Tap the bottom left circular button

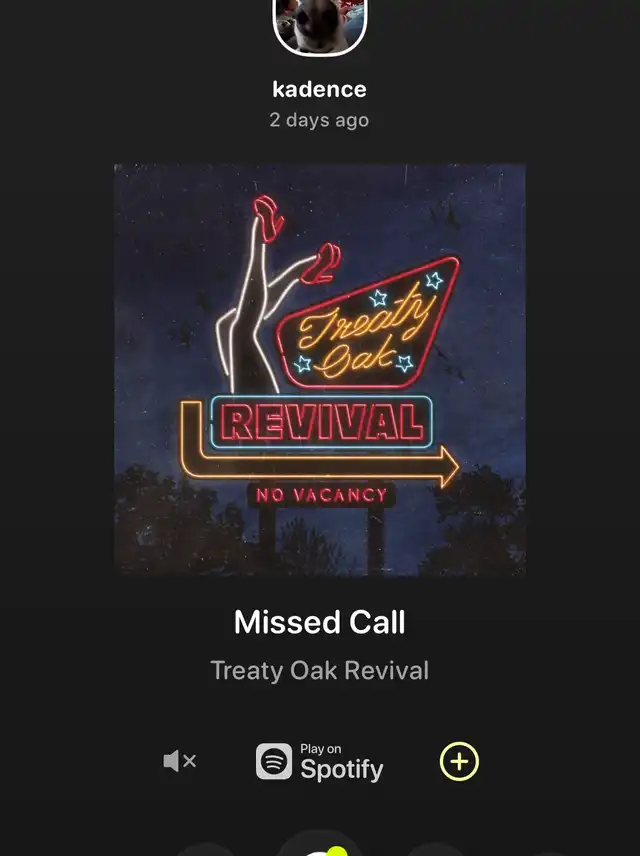click(x=206, y=850)
